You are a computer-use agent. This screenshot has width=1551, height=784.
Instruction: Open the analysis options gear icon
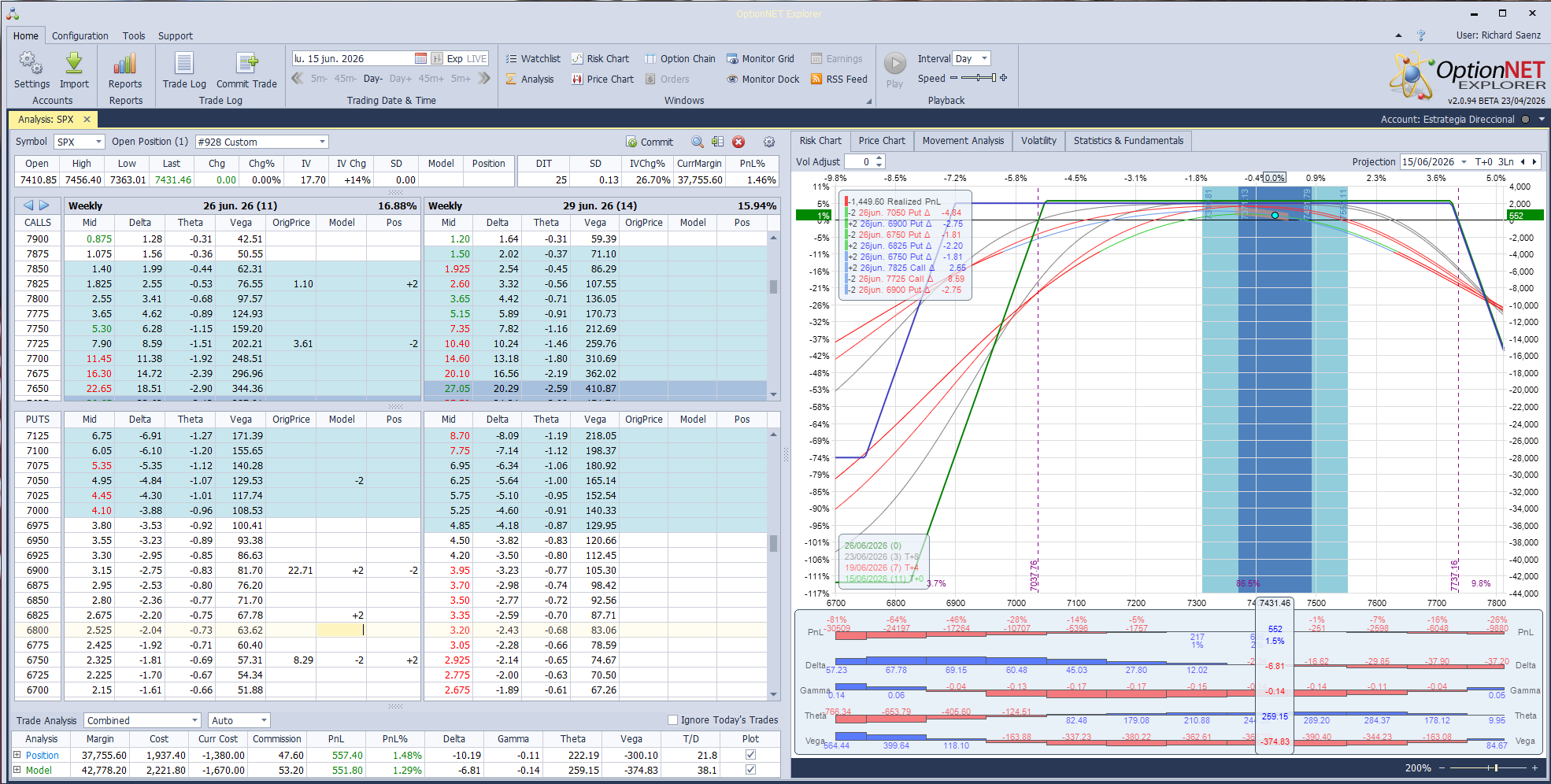point(769,142)
